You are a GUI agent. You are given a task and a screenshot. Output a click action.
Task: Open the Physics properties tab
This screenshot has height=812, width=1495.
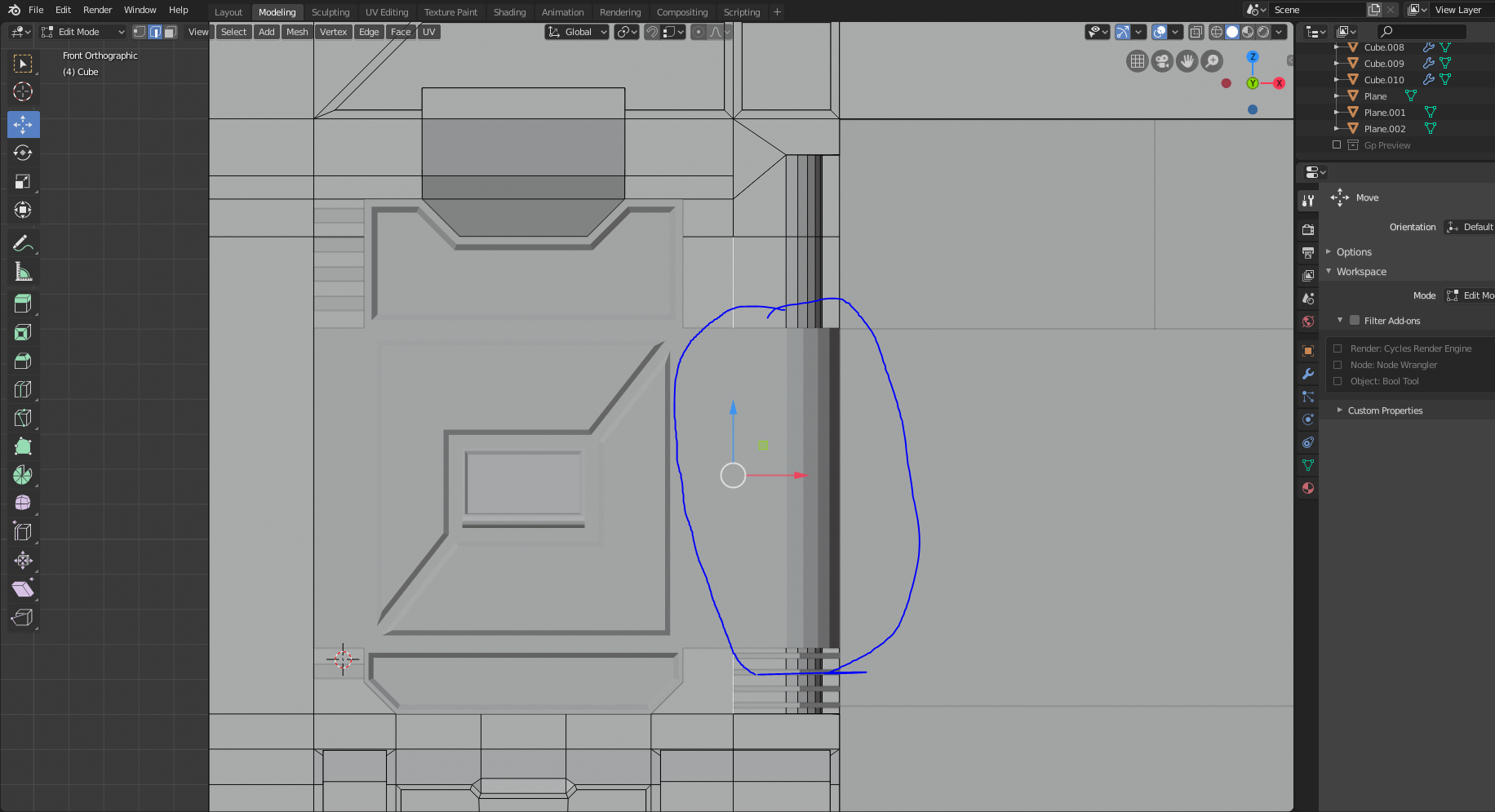tap(1308, 419)
